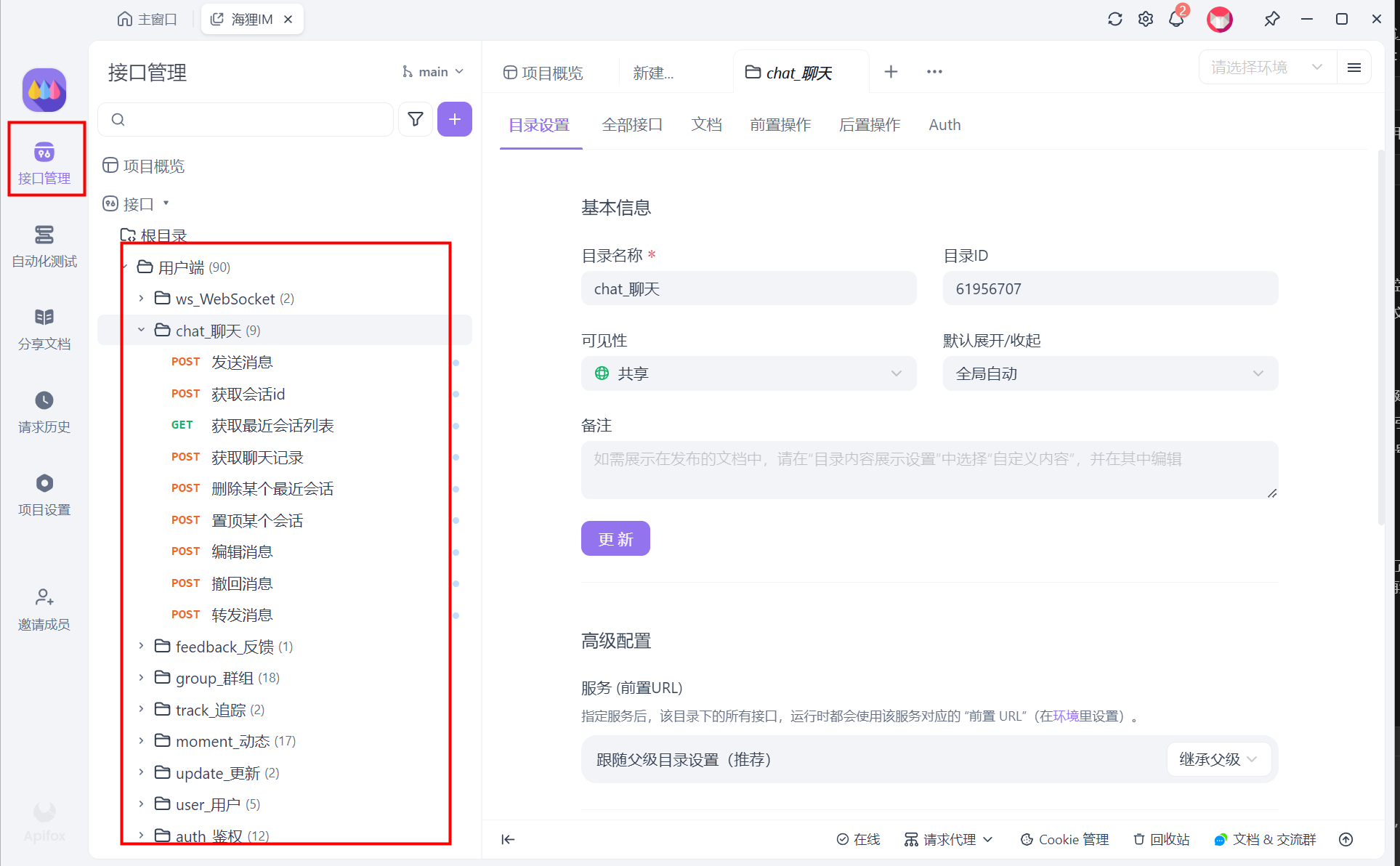Screen dimensions: 1400x866
Task: Open the 项目设置 sidebar section
Action: pyautogui.click(x=44, y=495)
